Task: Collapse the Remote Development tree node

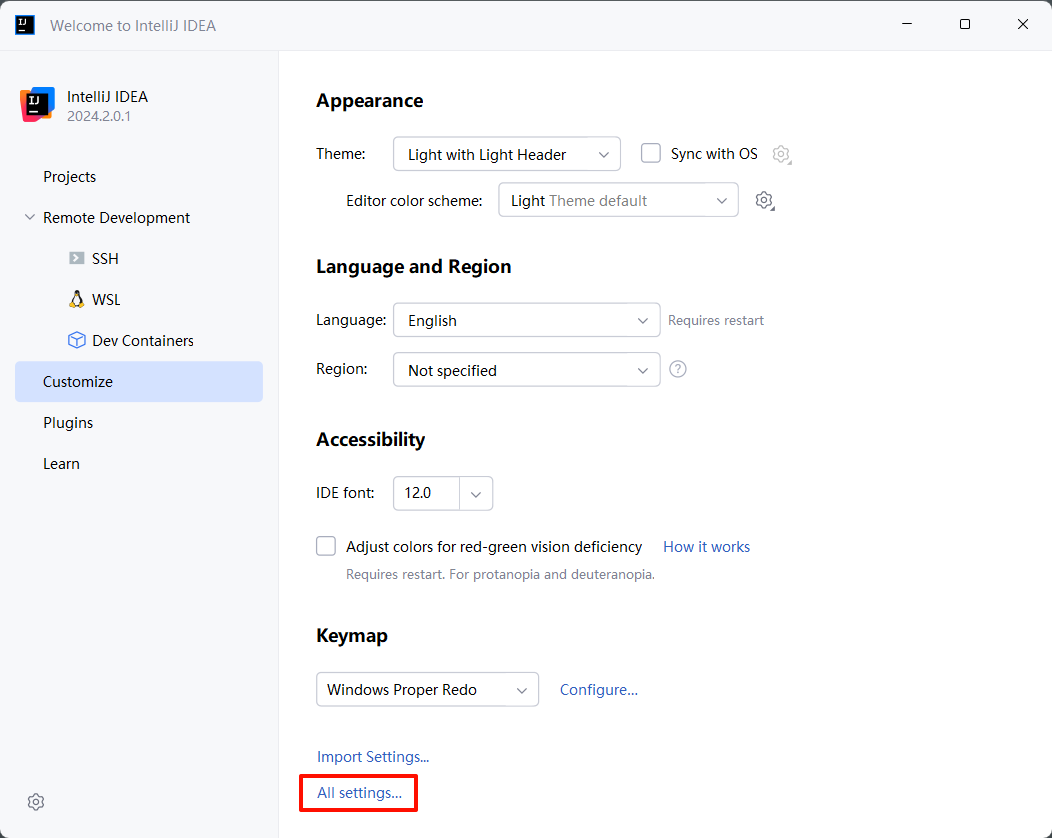Action: click(x=30, y=217)
